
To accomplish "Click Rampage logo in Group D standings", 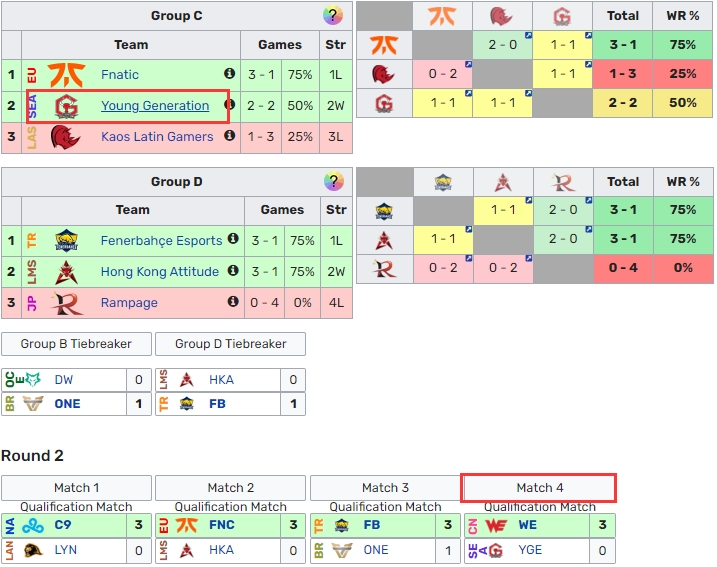I will pos(67,303).
